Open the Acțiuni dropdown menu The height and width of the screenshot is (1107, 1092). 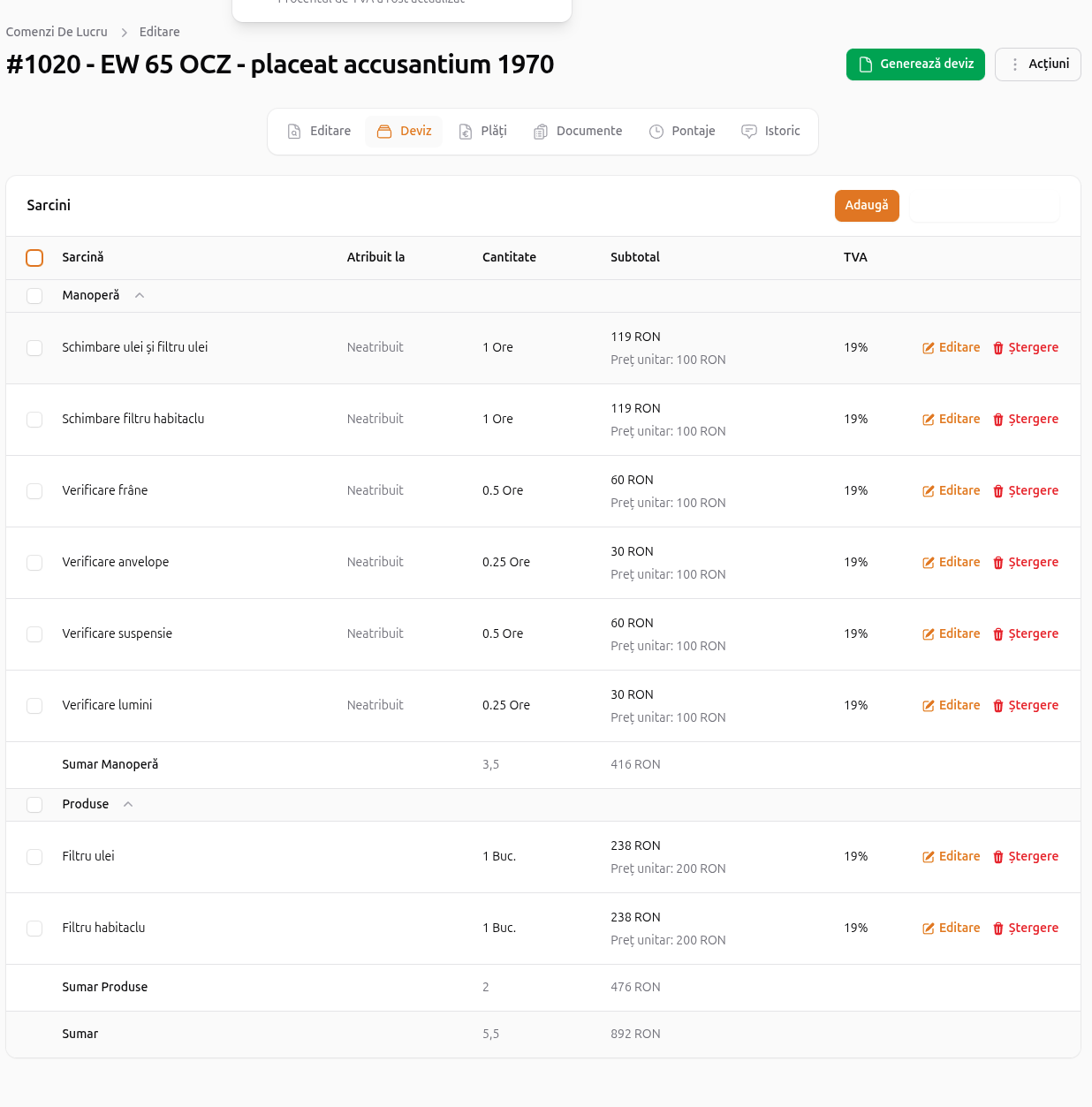[1037, 64]
